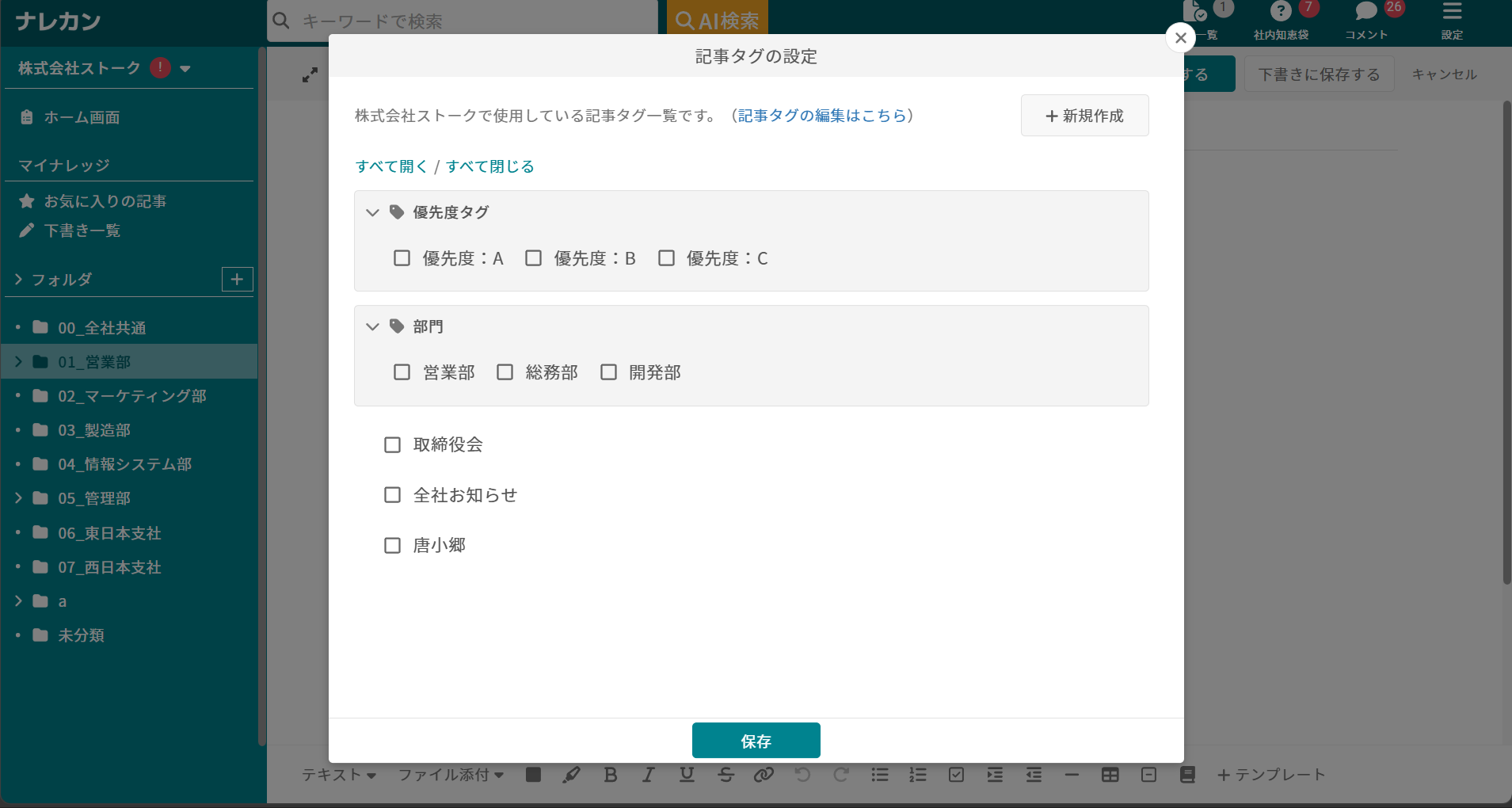Decrease indent with the outdent icon

point(1034,775)
